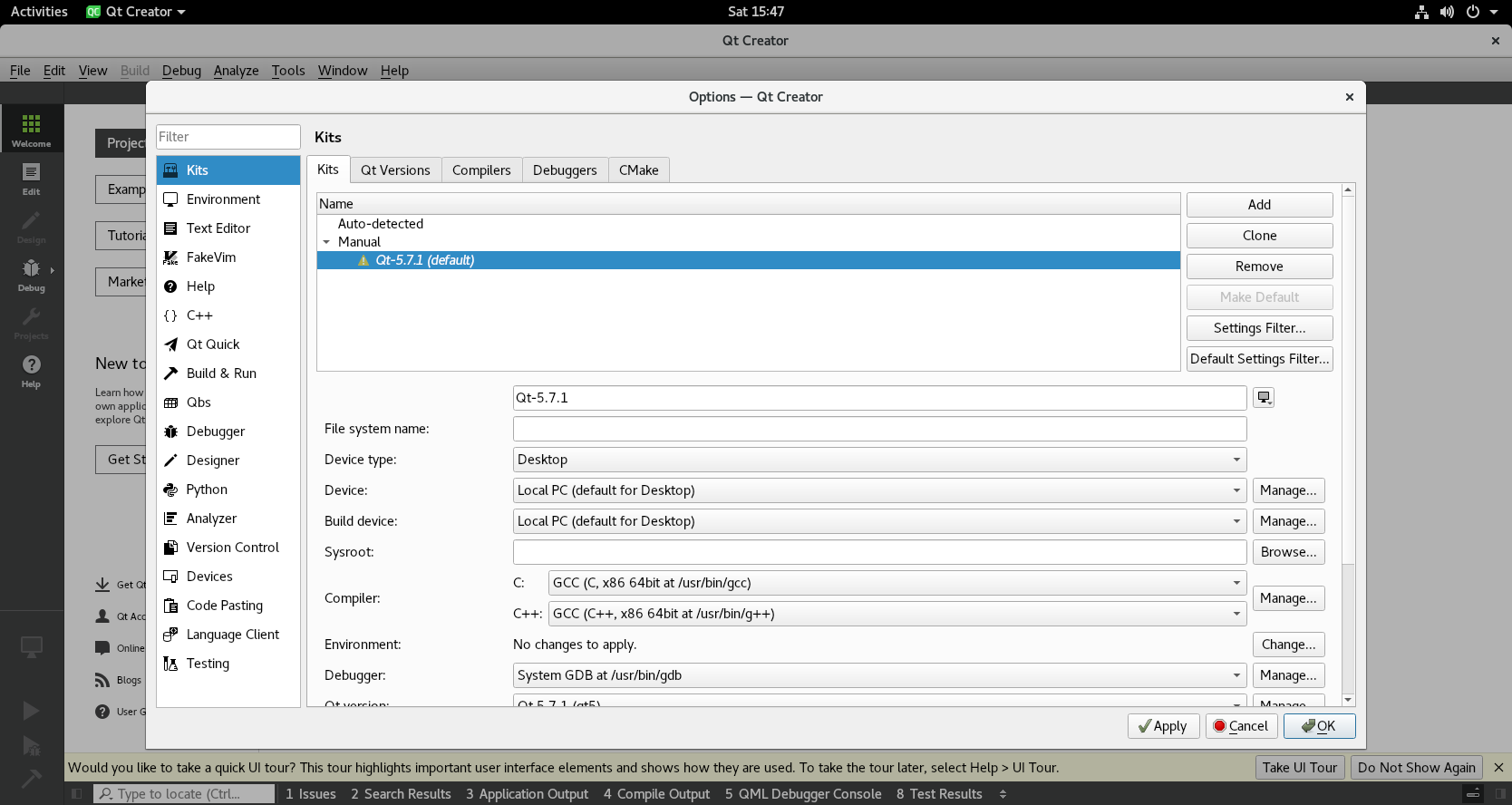This screenshot has width=1512, height=805.
Task: Open the Tools menu
Action: pyautogui.click(x=287, y=71)
